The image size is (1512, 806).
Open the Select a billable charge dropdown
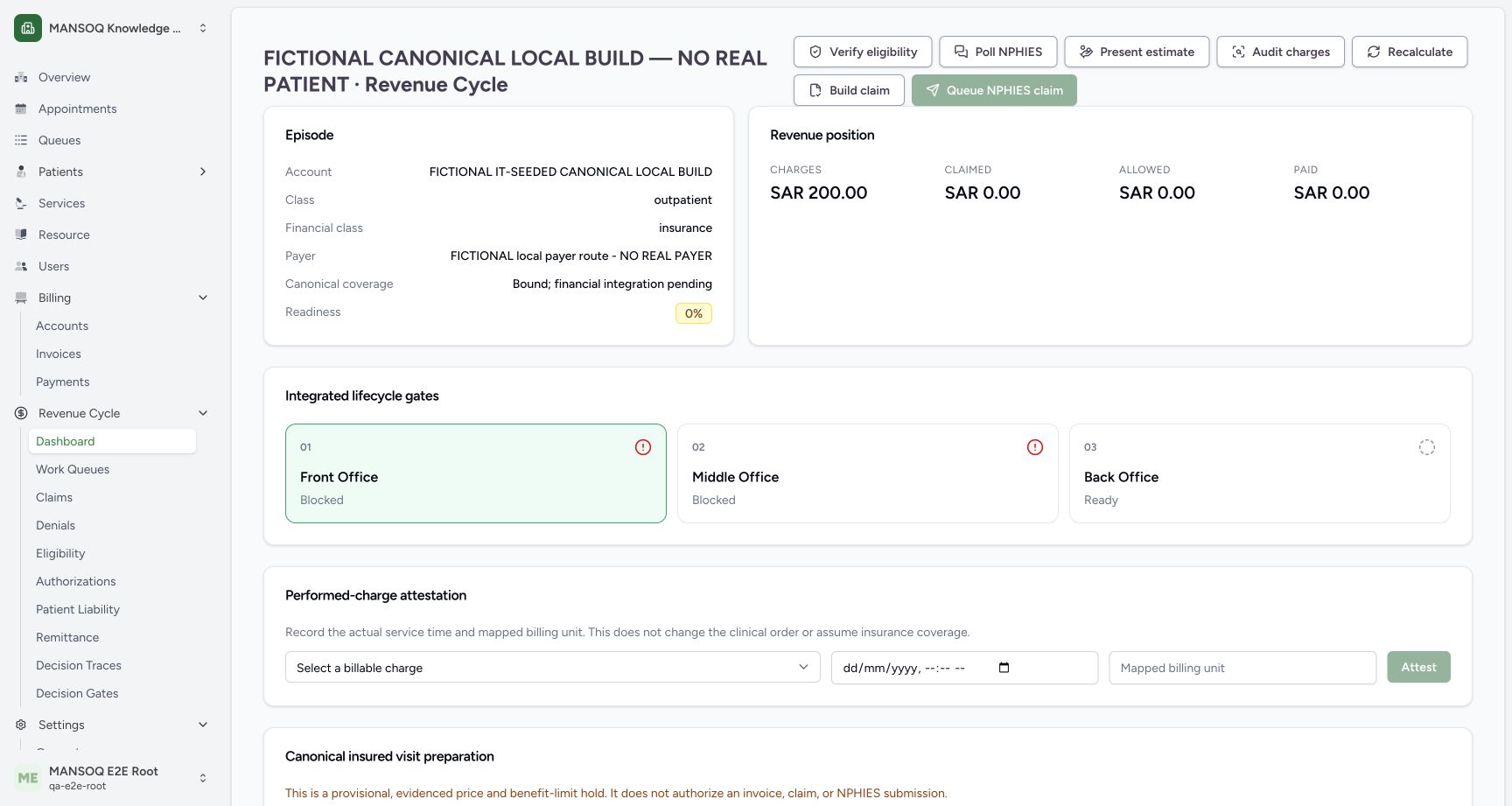coord(553,668)
